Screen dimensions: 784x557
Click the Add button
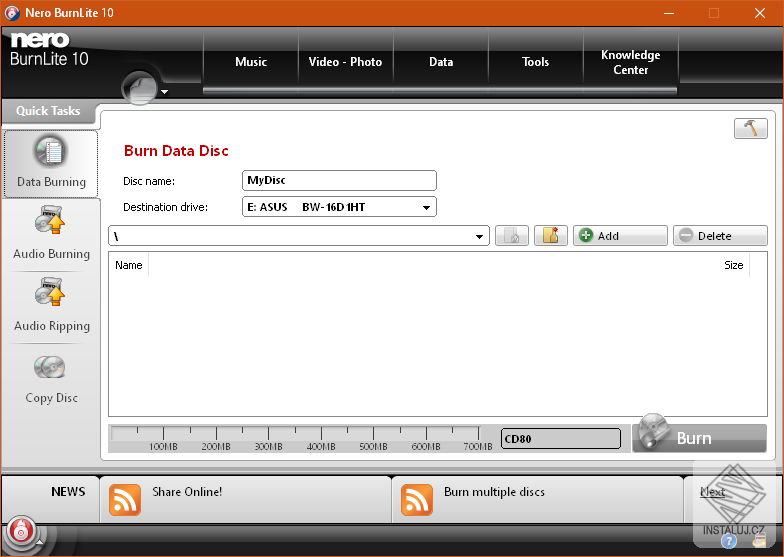tap(620, 236)
